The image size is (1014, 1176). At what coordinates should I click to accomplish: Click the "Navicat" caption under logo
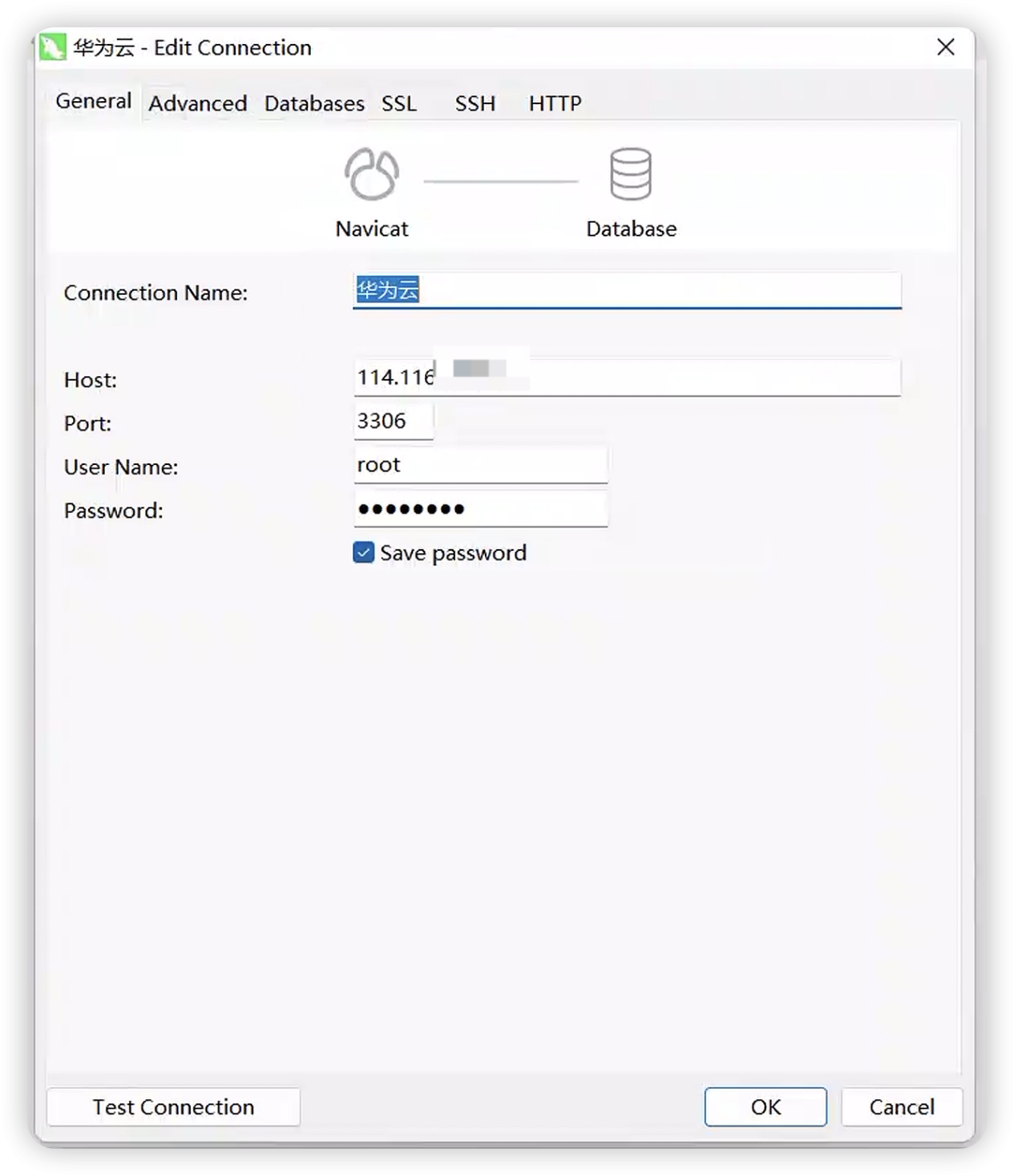(x=372, y=229)
